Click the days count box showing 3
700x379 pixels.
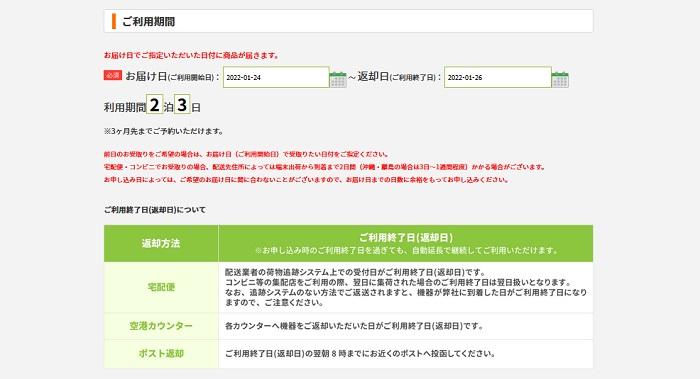pos(182,104)
